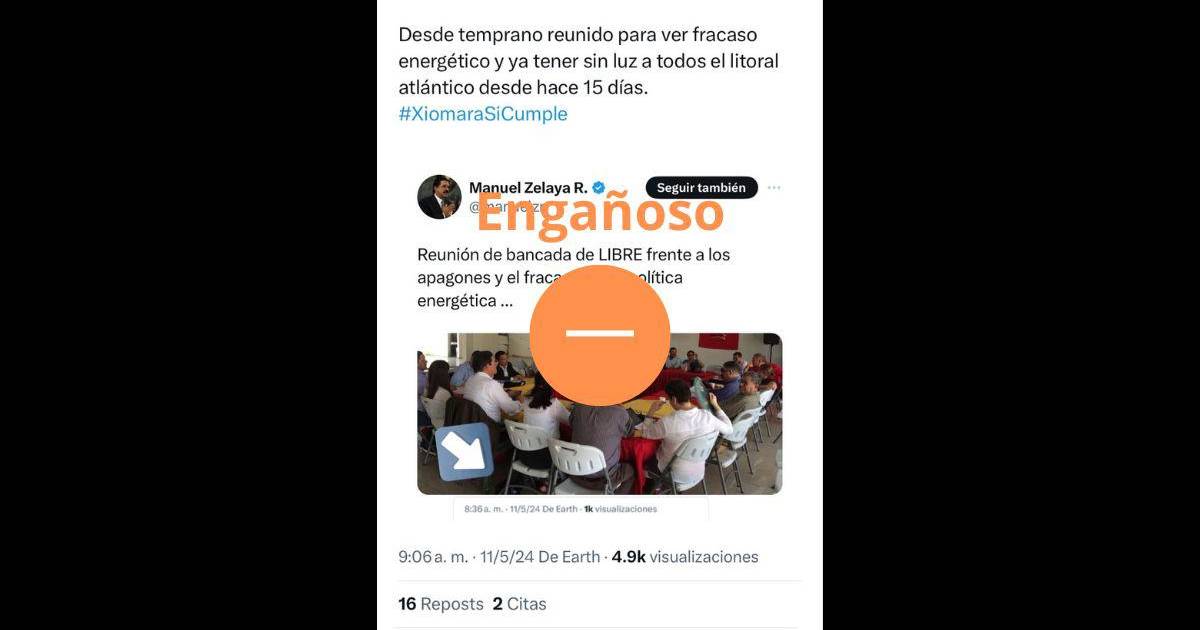Click the blue diagonal arrow icon
1200x630 pixels.
[465, 452]
